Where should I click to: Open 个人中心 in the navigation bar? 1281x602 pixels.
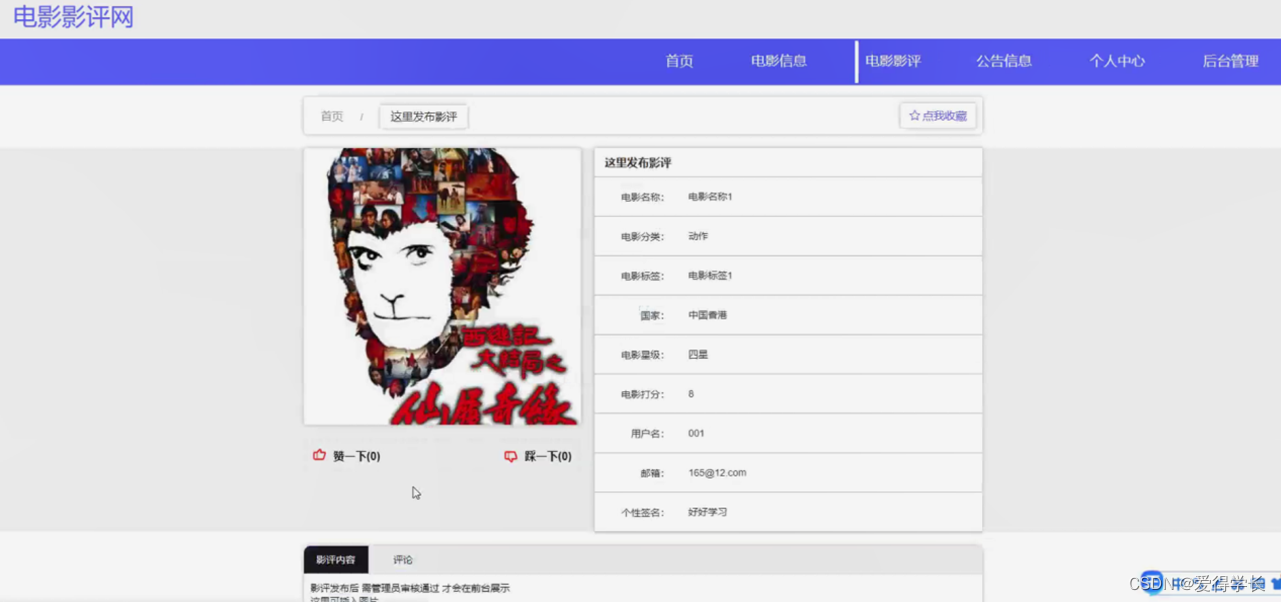[1117, 61]
